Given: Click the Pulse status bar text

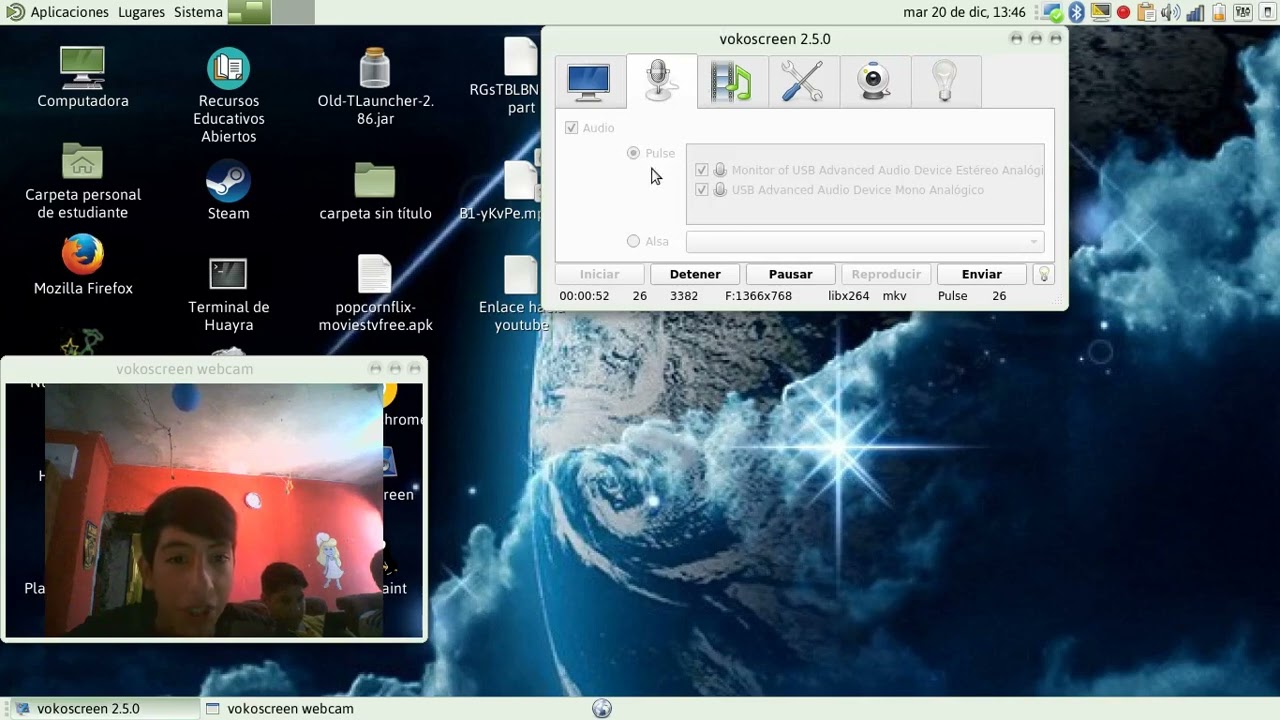Looking at the screenshot, I should pos(952,296).
